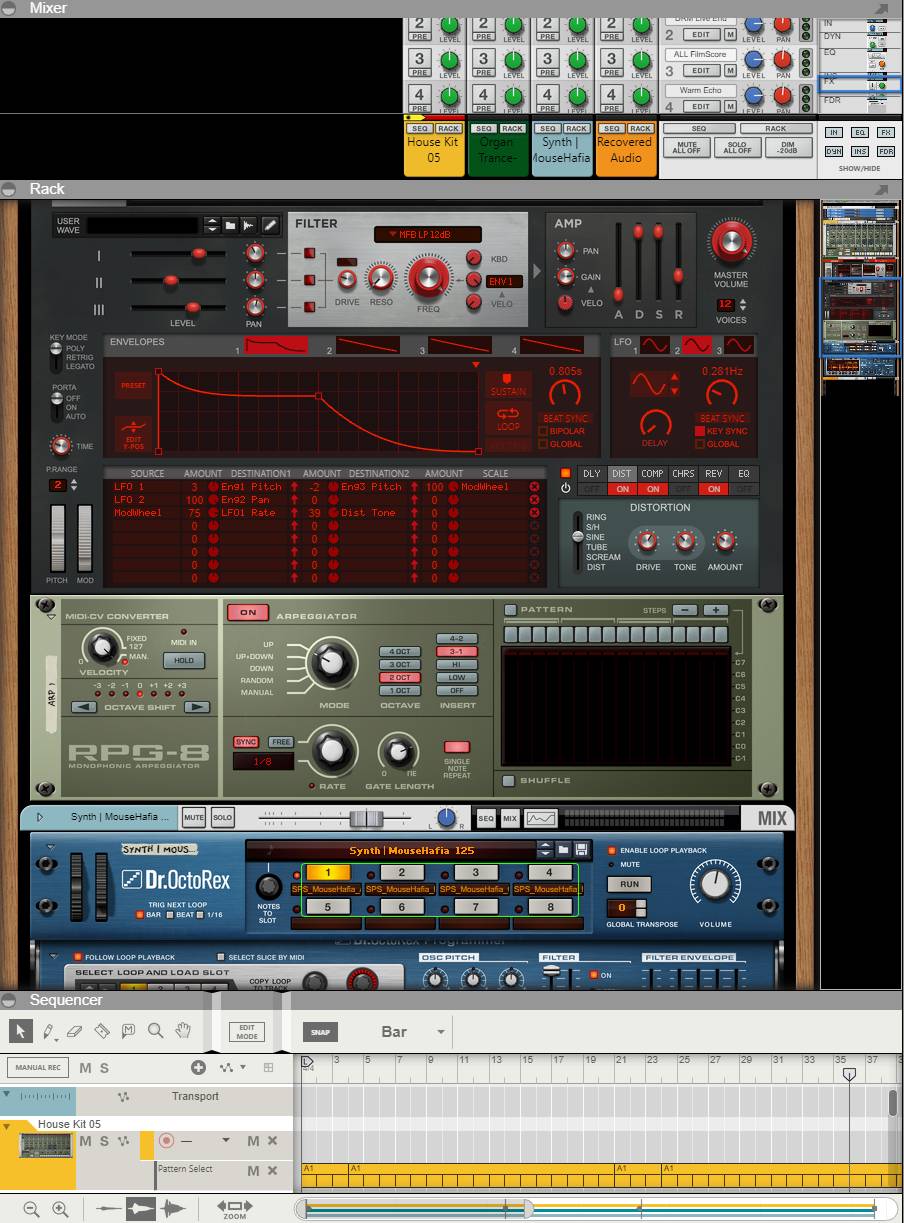Image resolution: width=904 pixels, height=1223 pixels.
Task: Select the Pencil tool in the Sequencer toolbar
Action: click(x=48, y=1031)
